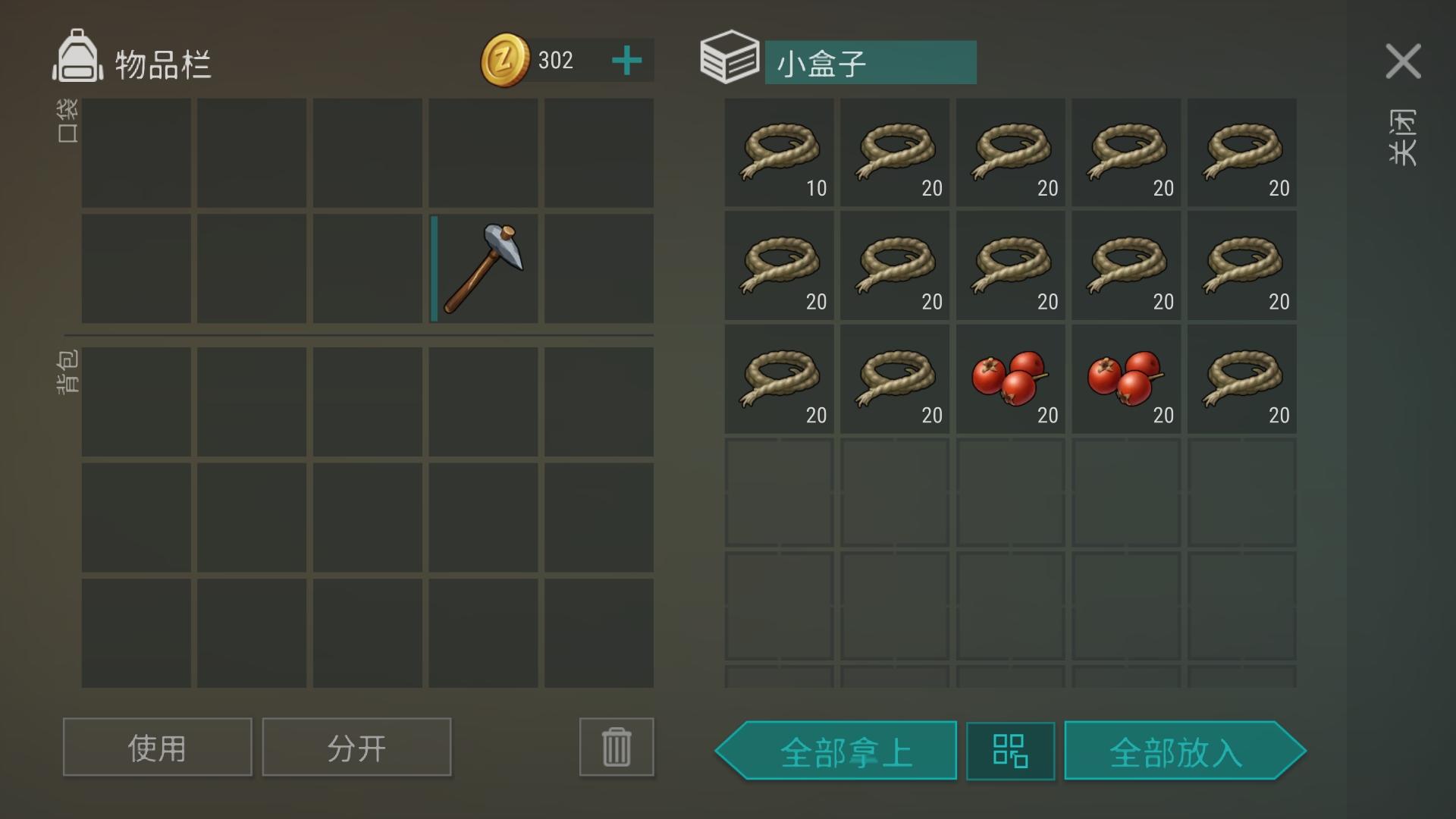This screenshot has width=1456, height=819.
Task: Edit the 小盒子 box name field
Action: (x=871, y=62)
